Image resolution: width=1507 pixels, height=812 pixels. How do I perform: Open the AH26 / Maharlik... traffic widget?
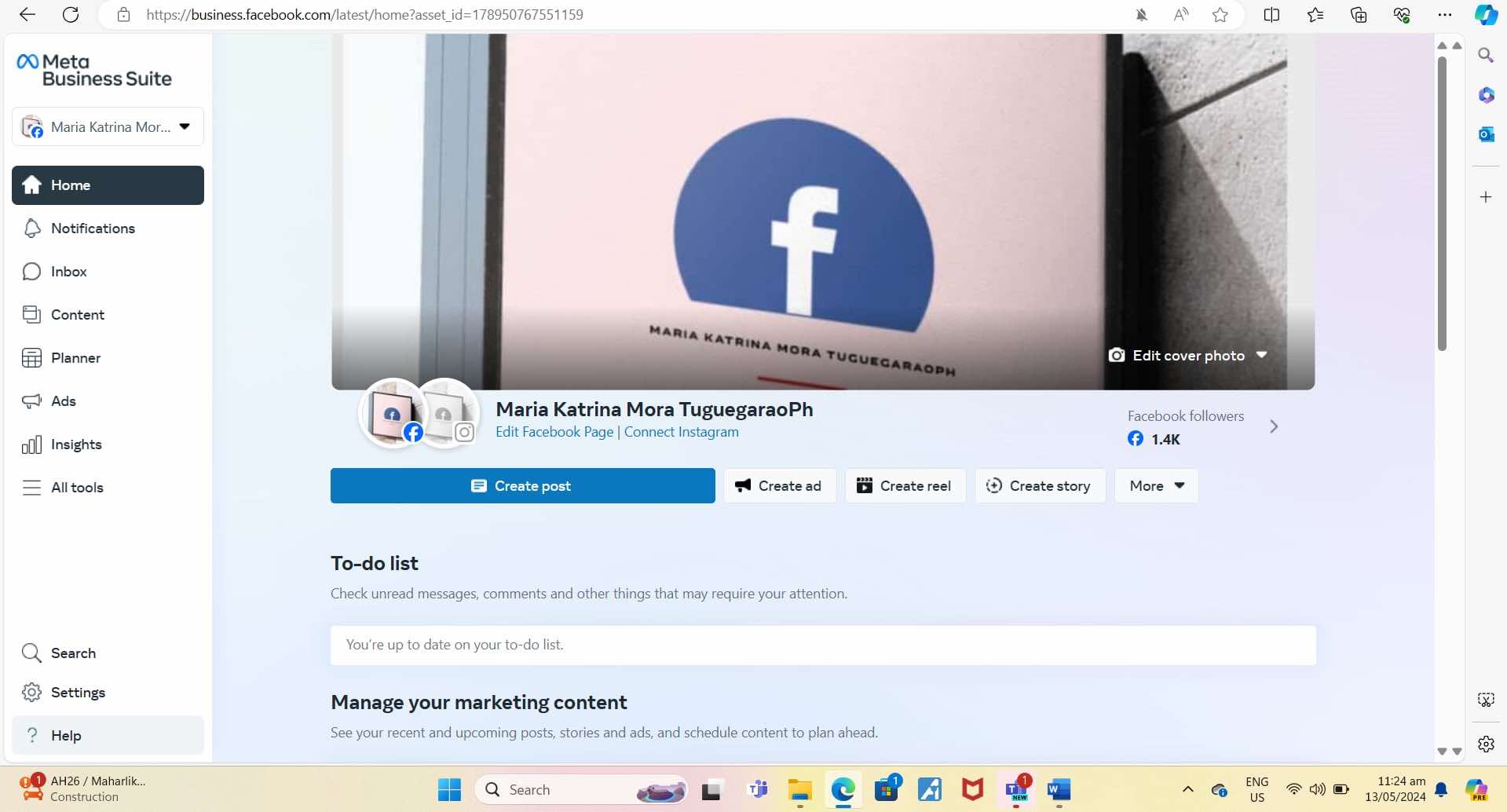[82, 788]
